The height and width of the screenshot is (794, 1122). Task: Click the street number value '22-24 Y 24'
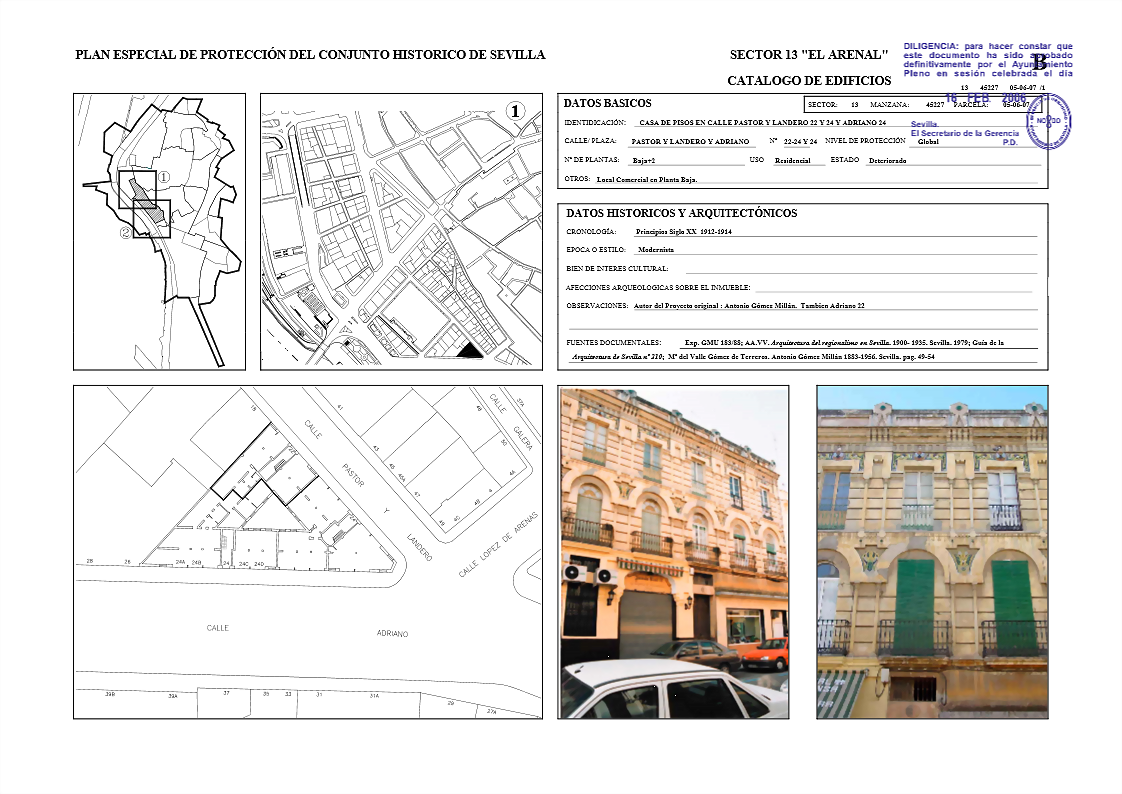[x=800, y=142]
